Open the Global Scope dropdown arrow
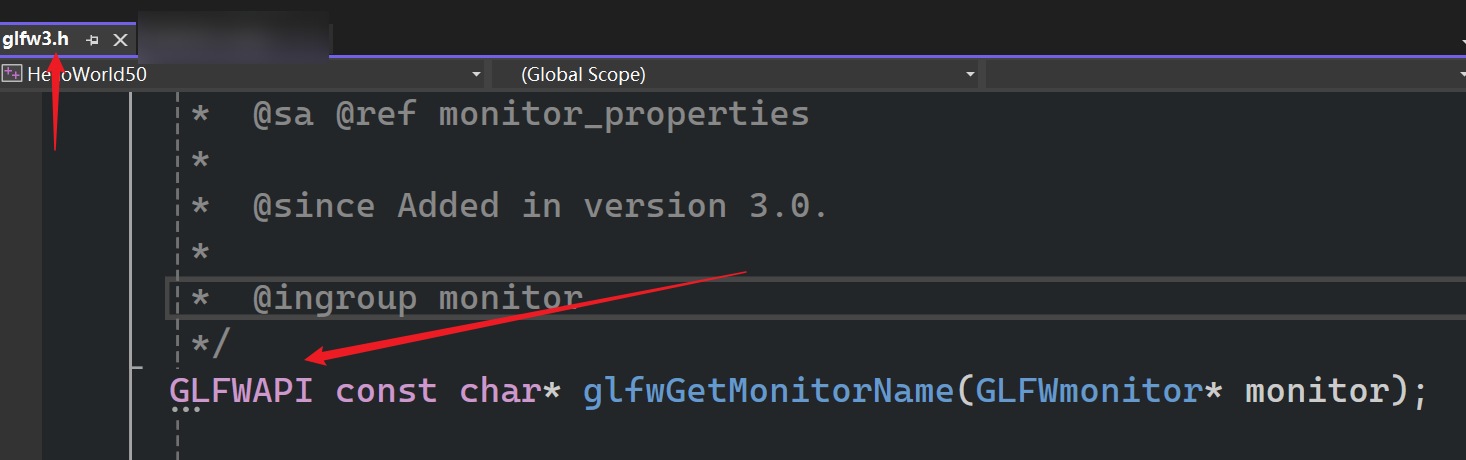 tap(970, 75)
